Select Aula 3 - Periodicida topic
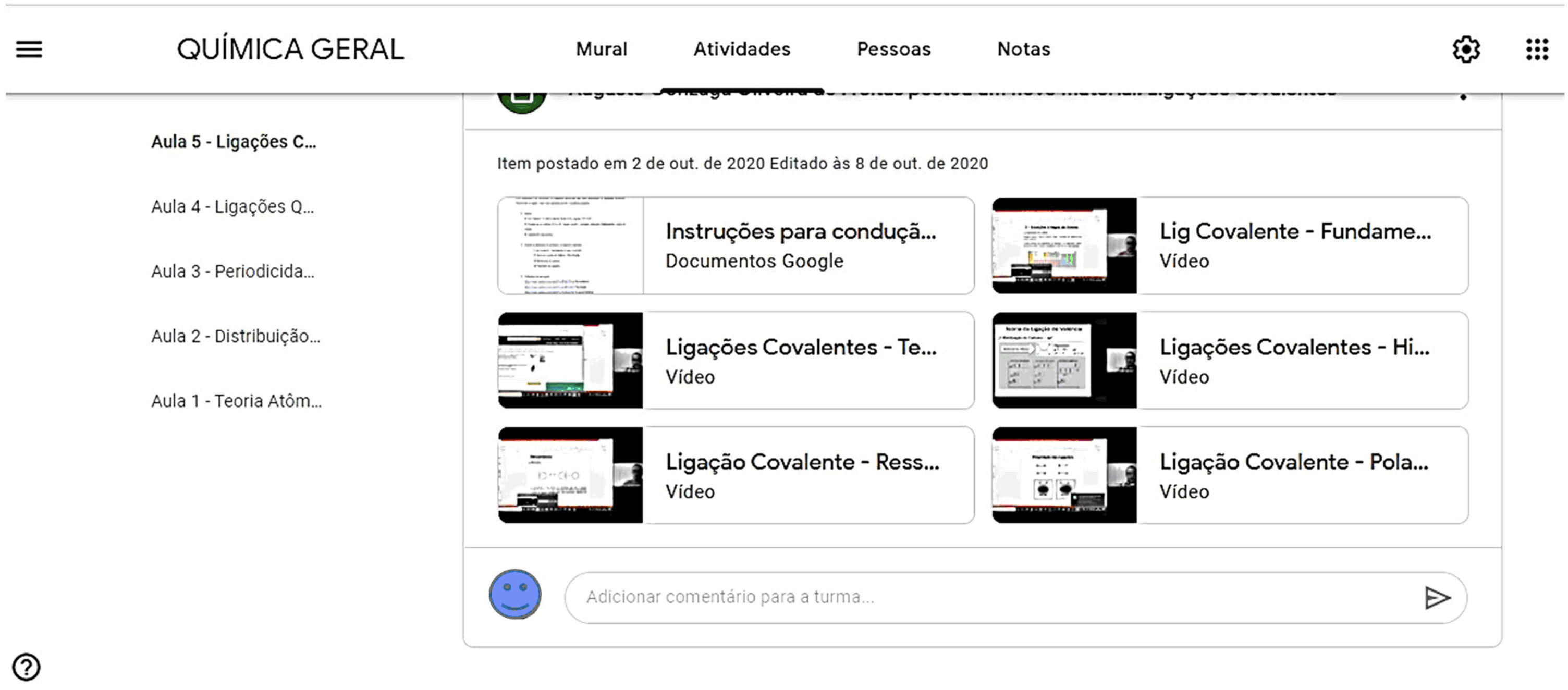 pyautogui.click(x=232, y=272)
